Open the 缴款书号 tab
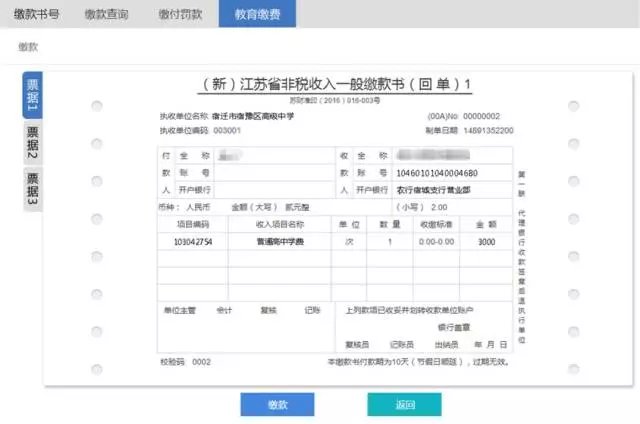The height and width of the screenshot is (424, 640). click(x=36, y=14)
